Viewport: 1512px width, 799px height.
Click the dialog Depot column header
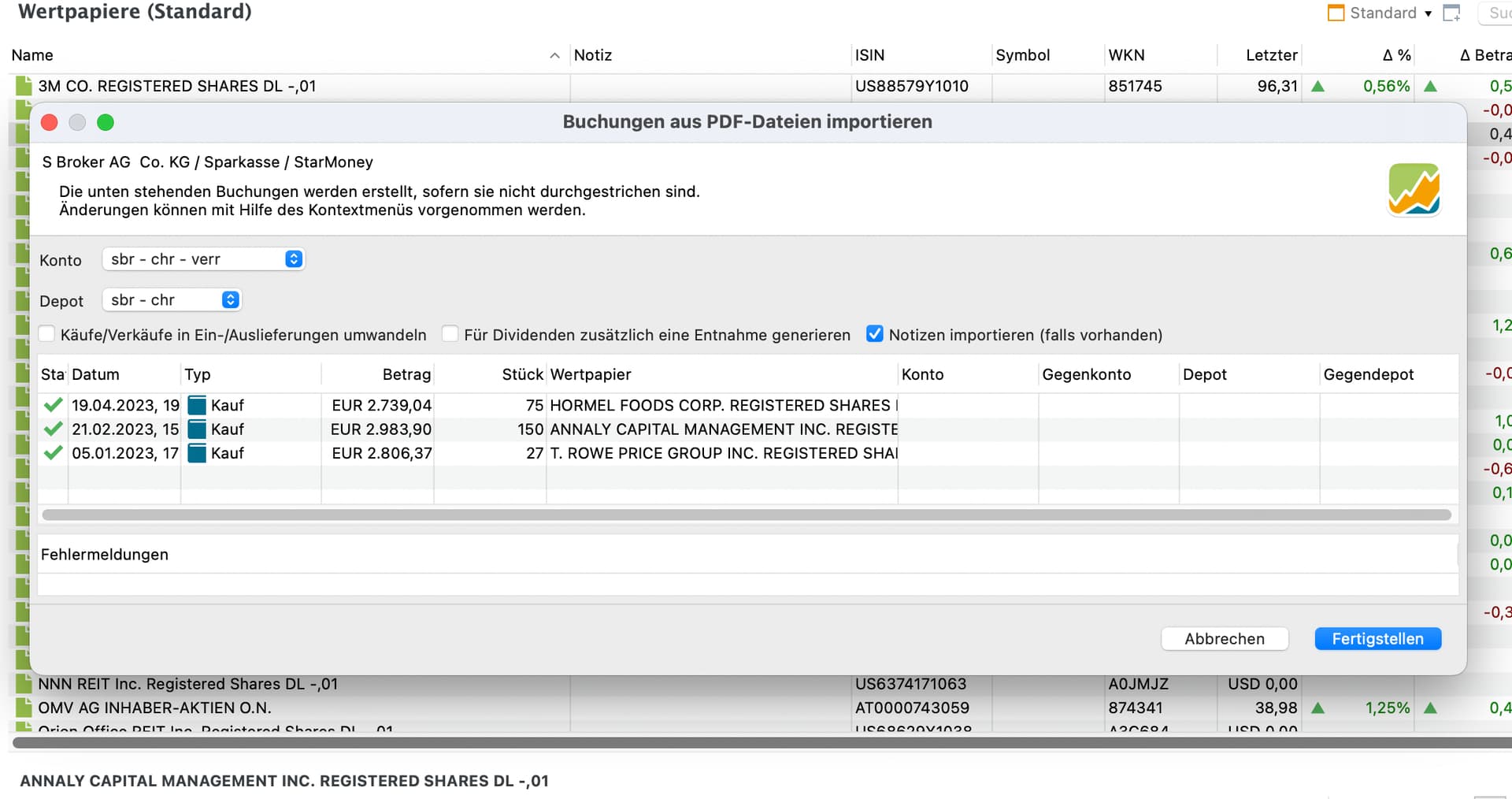(x=1250, y=374)
